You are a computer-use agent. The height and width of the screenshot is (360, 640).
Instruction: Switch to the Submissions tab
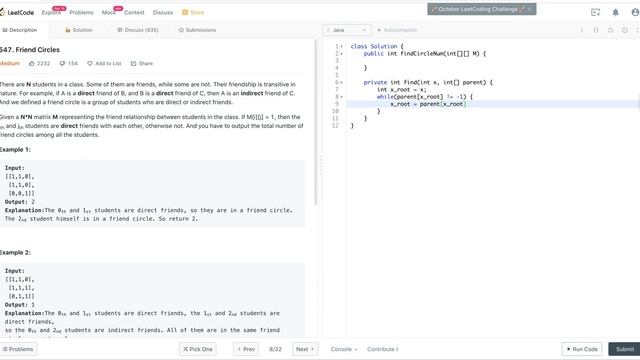click(197, 30)
